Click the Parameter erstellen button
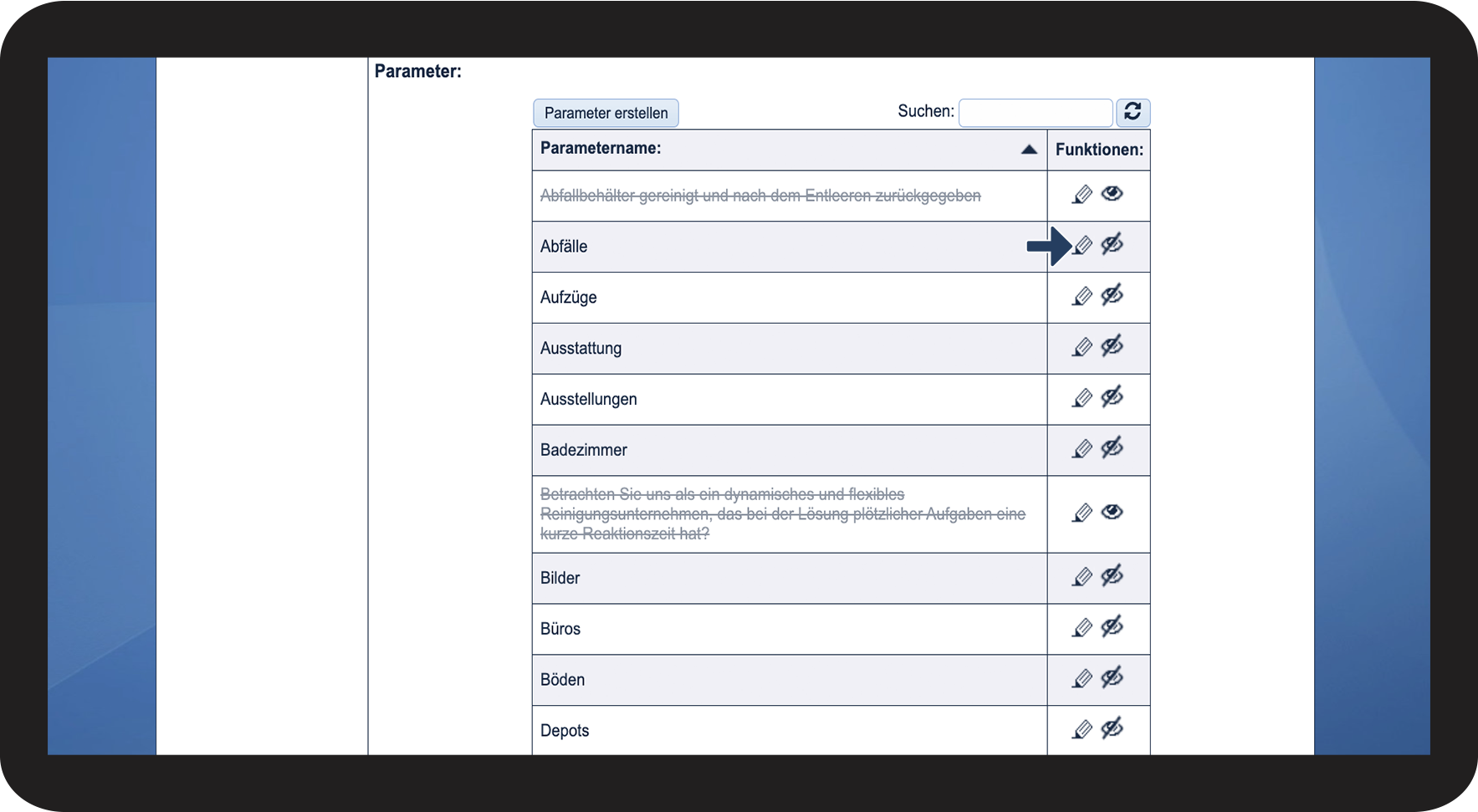The width and height of the screenshot is (1478, 812). tap(606, 113)
